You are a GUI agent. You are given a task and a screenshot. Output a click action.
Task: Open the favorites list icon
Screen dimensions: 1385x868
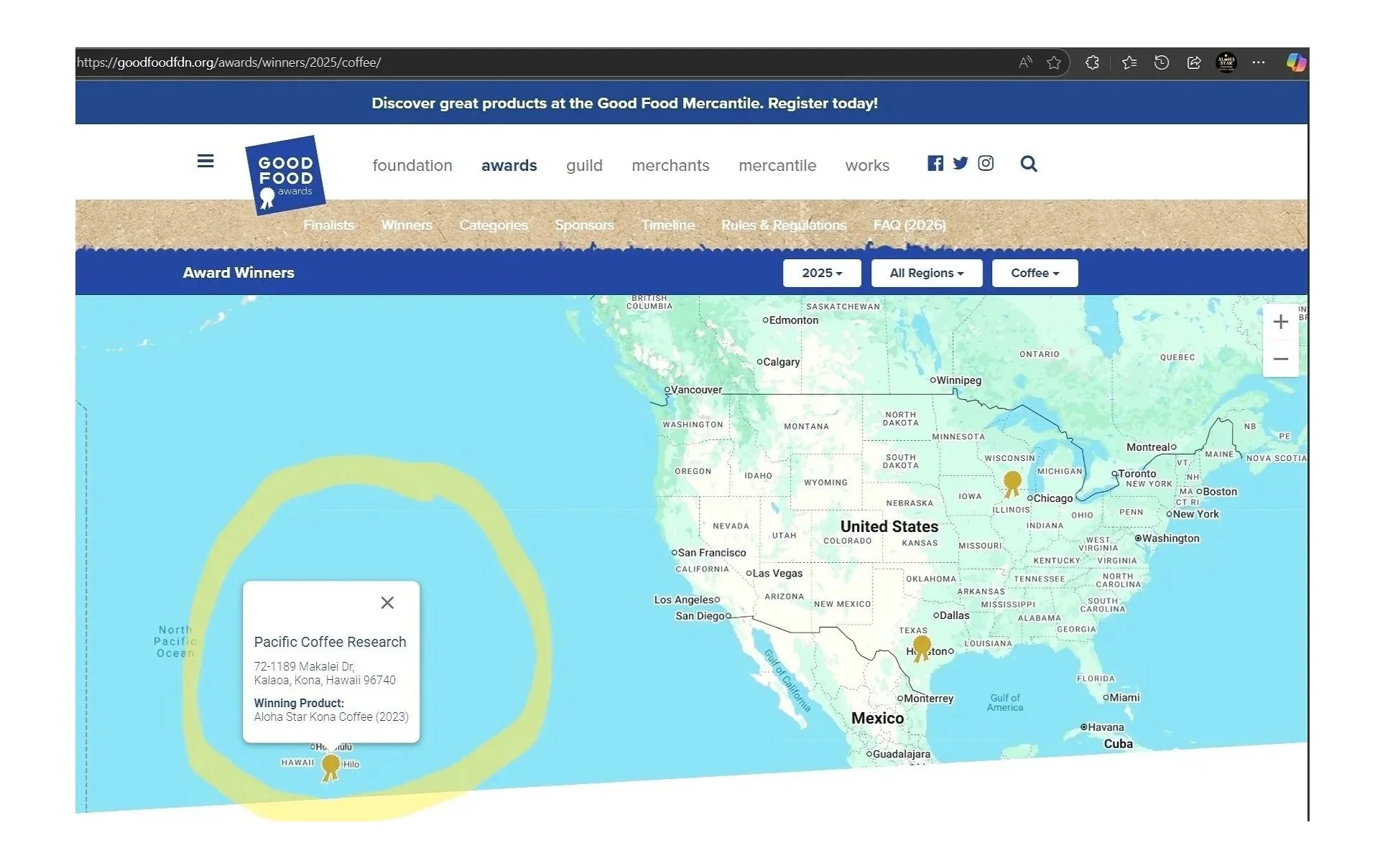1129,62
